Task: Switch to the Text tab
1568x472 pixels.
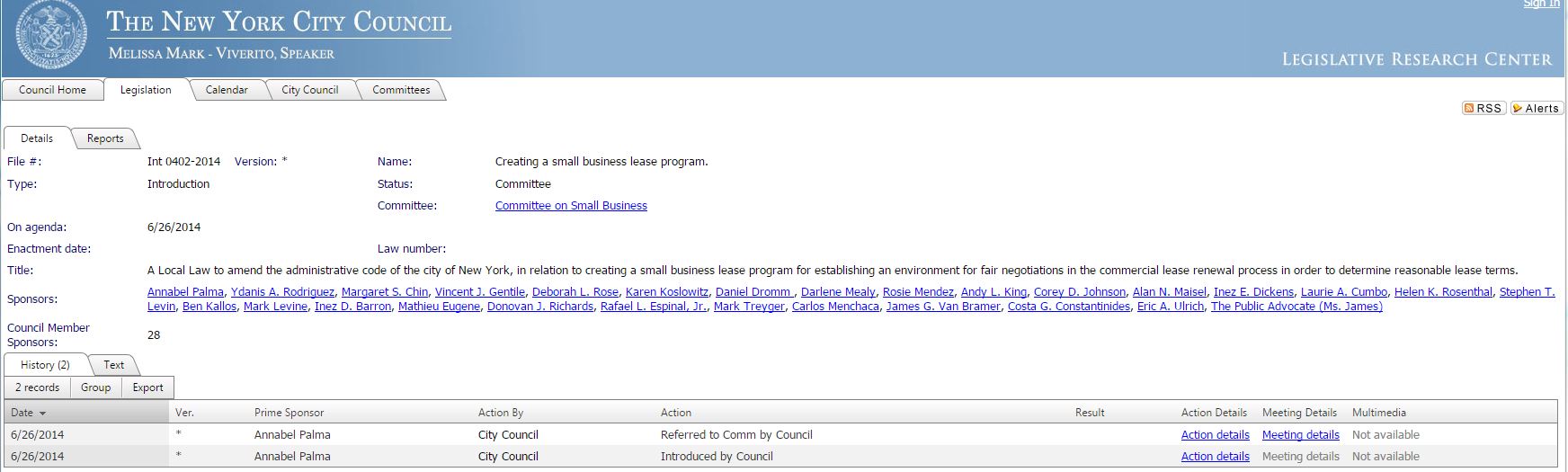Action: pos(114,365)
